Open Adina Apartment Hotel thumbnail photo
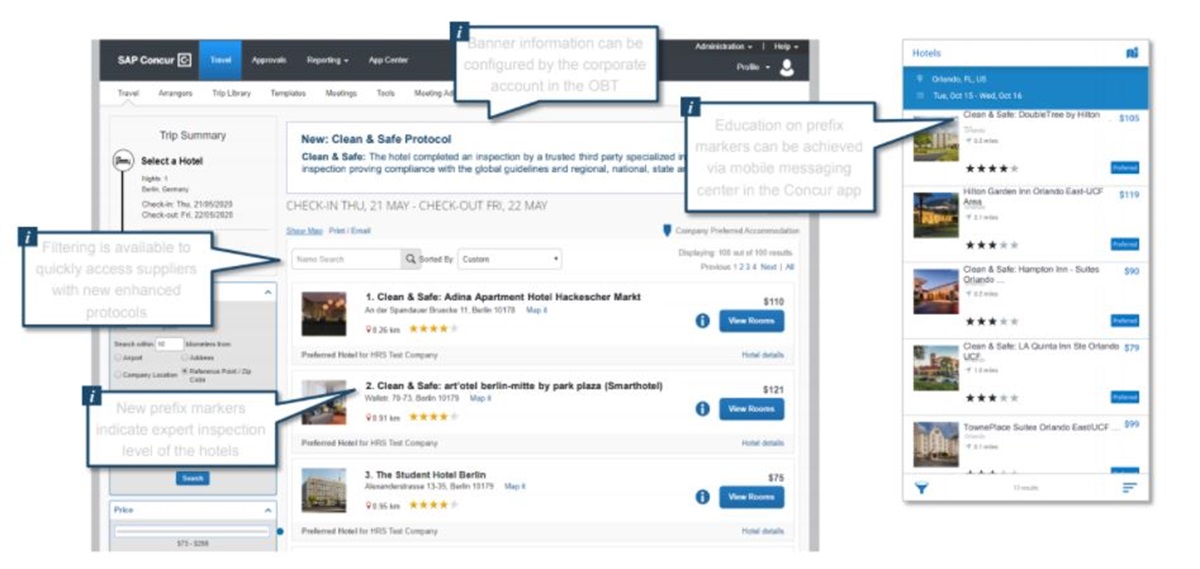 point(324,314)
